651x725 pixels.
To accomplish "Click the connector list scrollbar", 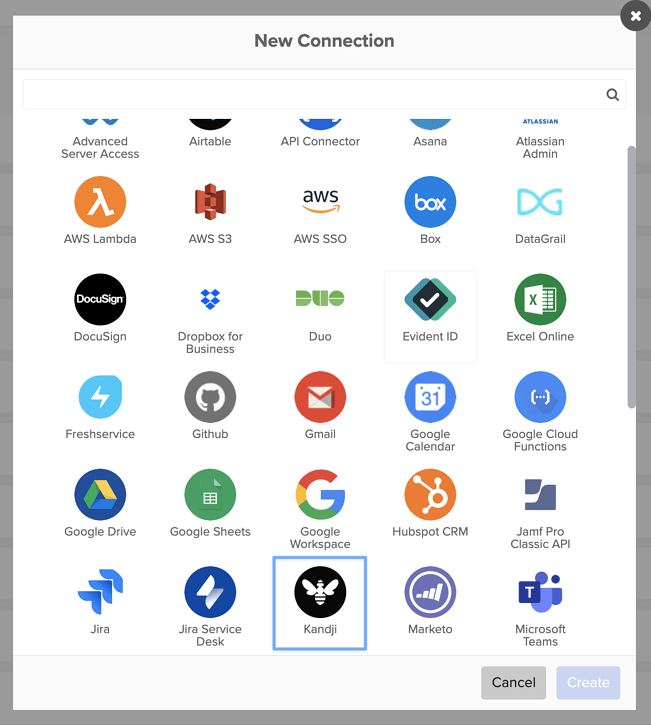I will tap(632, 277).
